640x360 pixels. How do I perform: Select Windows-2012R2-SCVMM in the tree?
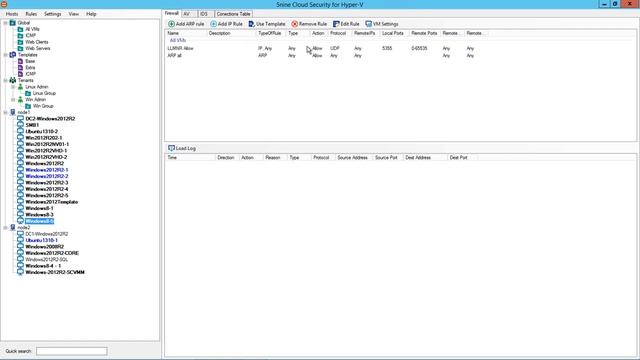pyautogui.click(x=55, y=272)
